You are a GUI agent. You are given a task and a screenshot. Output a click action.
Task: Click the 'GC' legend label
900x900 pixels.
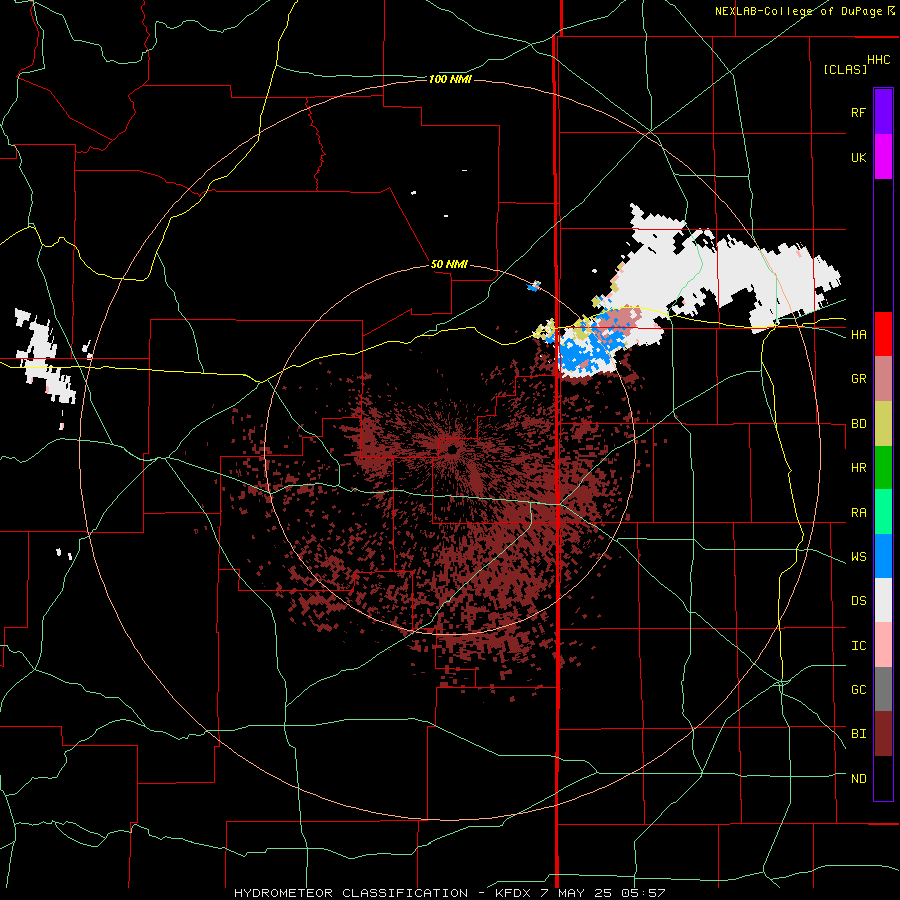pos(858,690)
